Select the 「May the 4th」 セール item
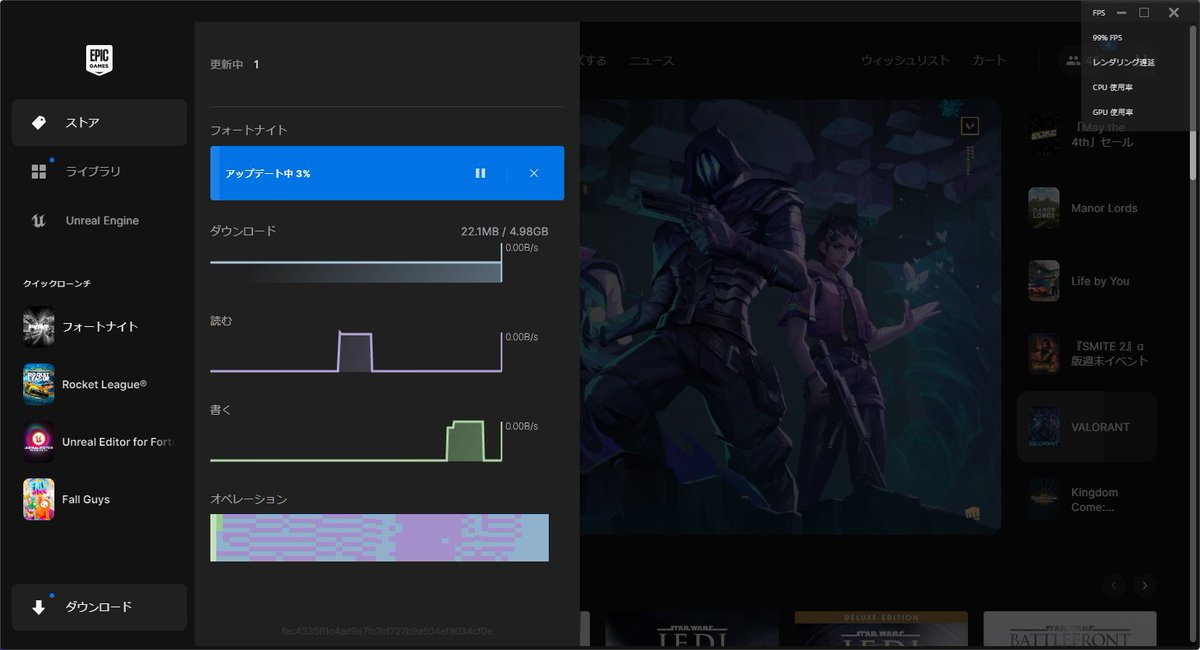The height and width of the screenshot is (650, 1200). pos(1087,135)
